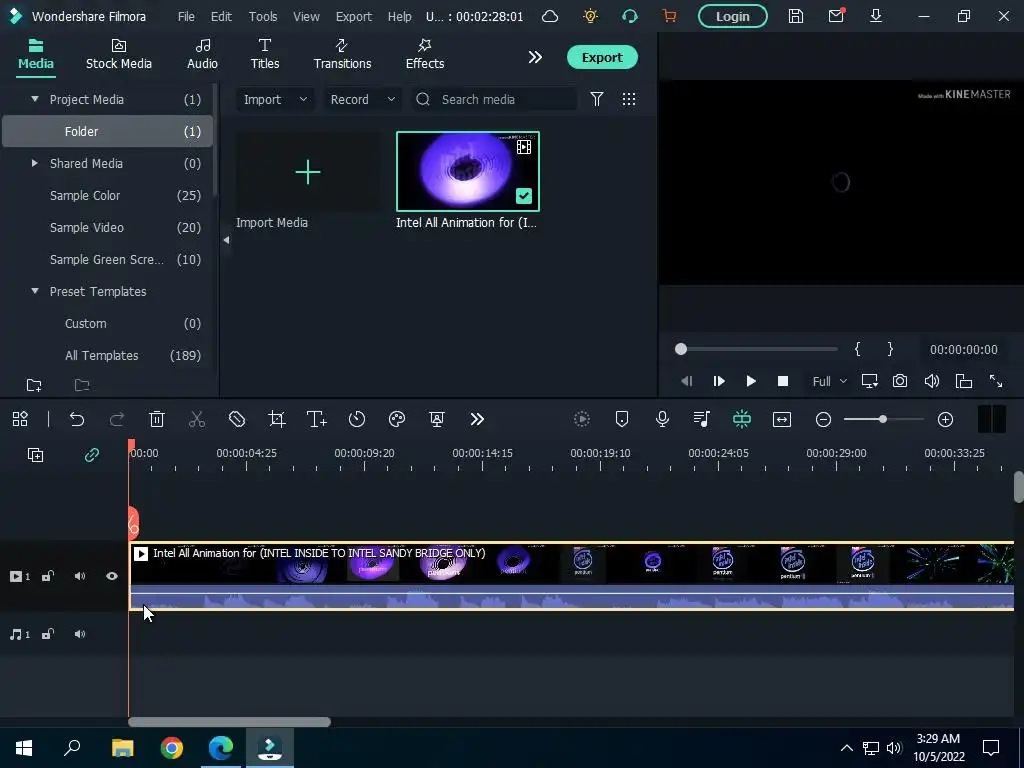
Task: Lock video track 1
Action: [x=48, y=576]
